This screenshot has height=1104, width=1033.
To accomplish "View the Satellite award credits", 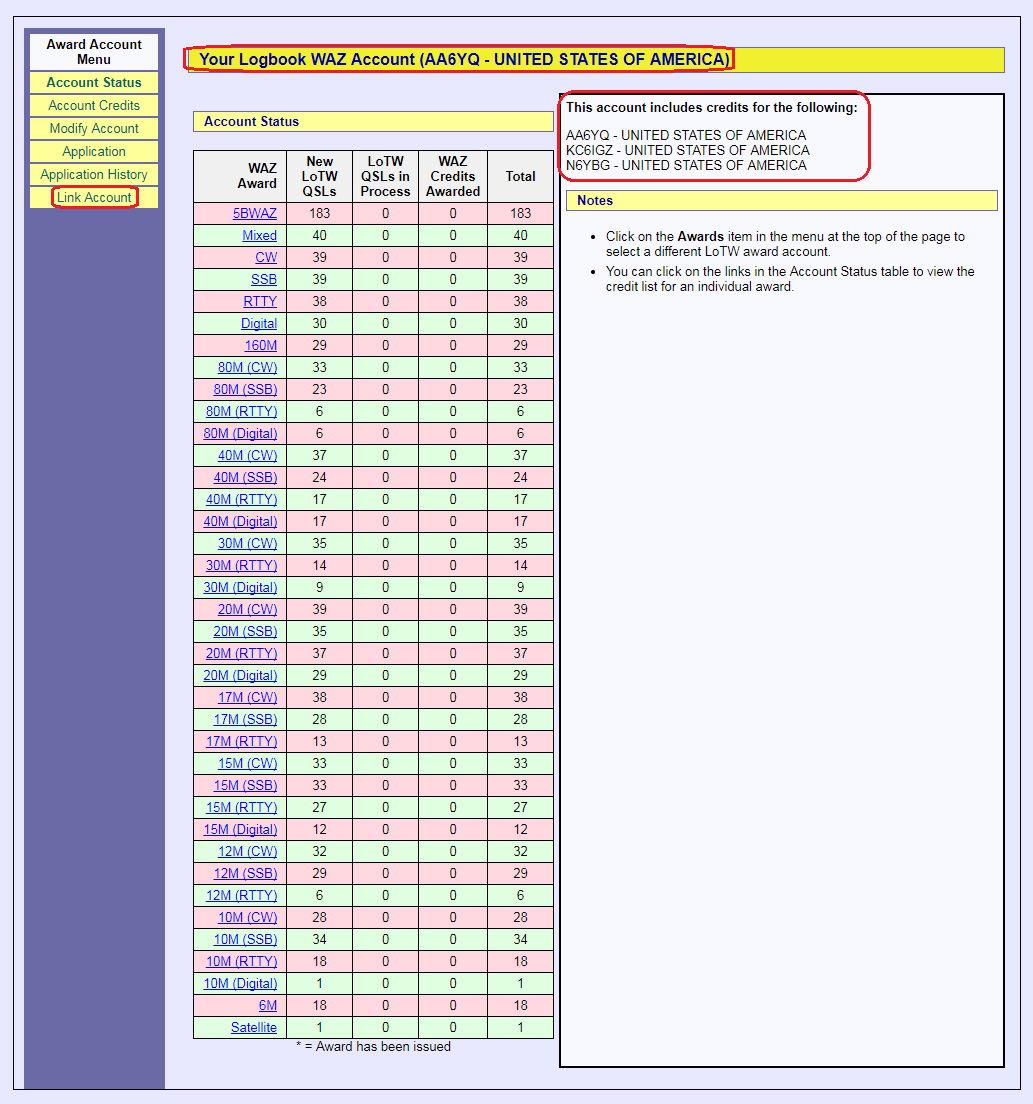I will tap(253, 1028).
